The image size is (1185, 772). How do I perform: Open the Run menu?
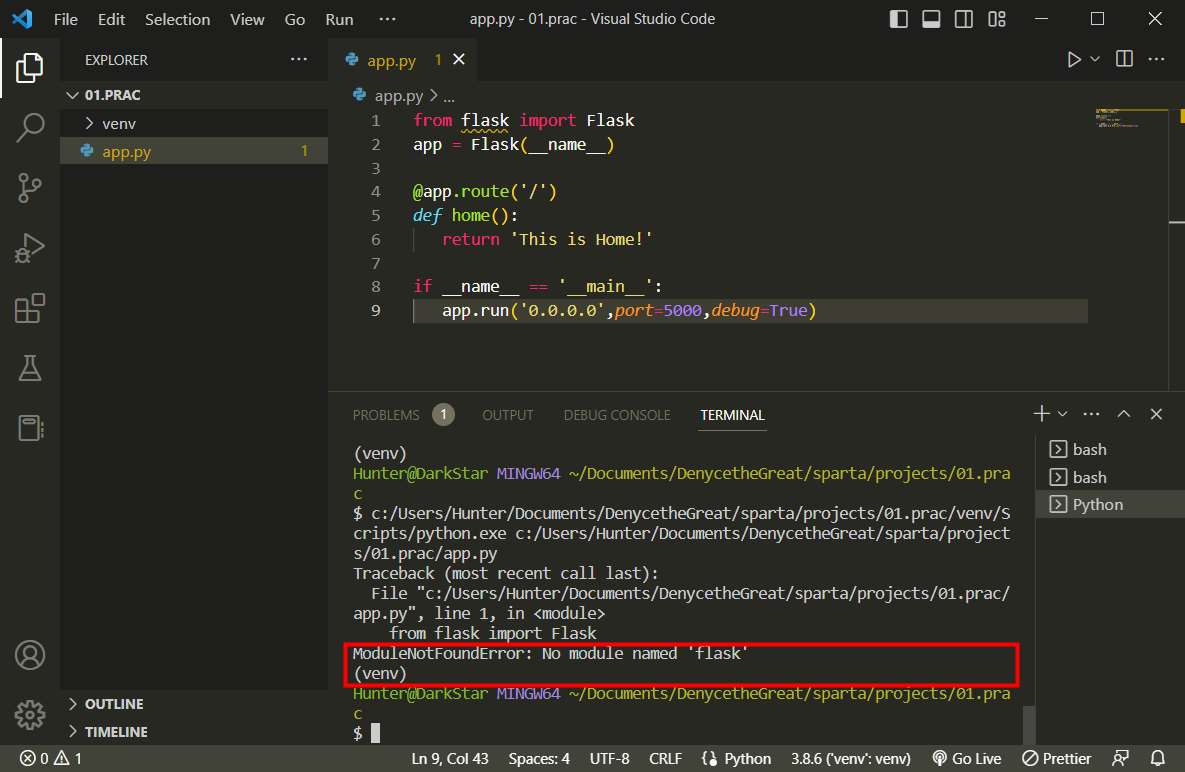(x=339, y=19)
